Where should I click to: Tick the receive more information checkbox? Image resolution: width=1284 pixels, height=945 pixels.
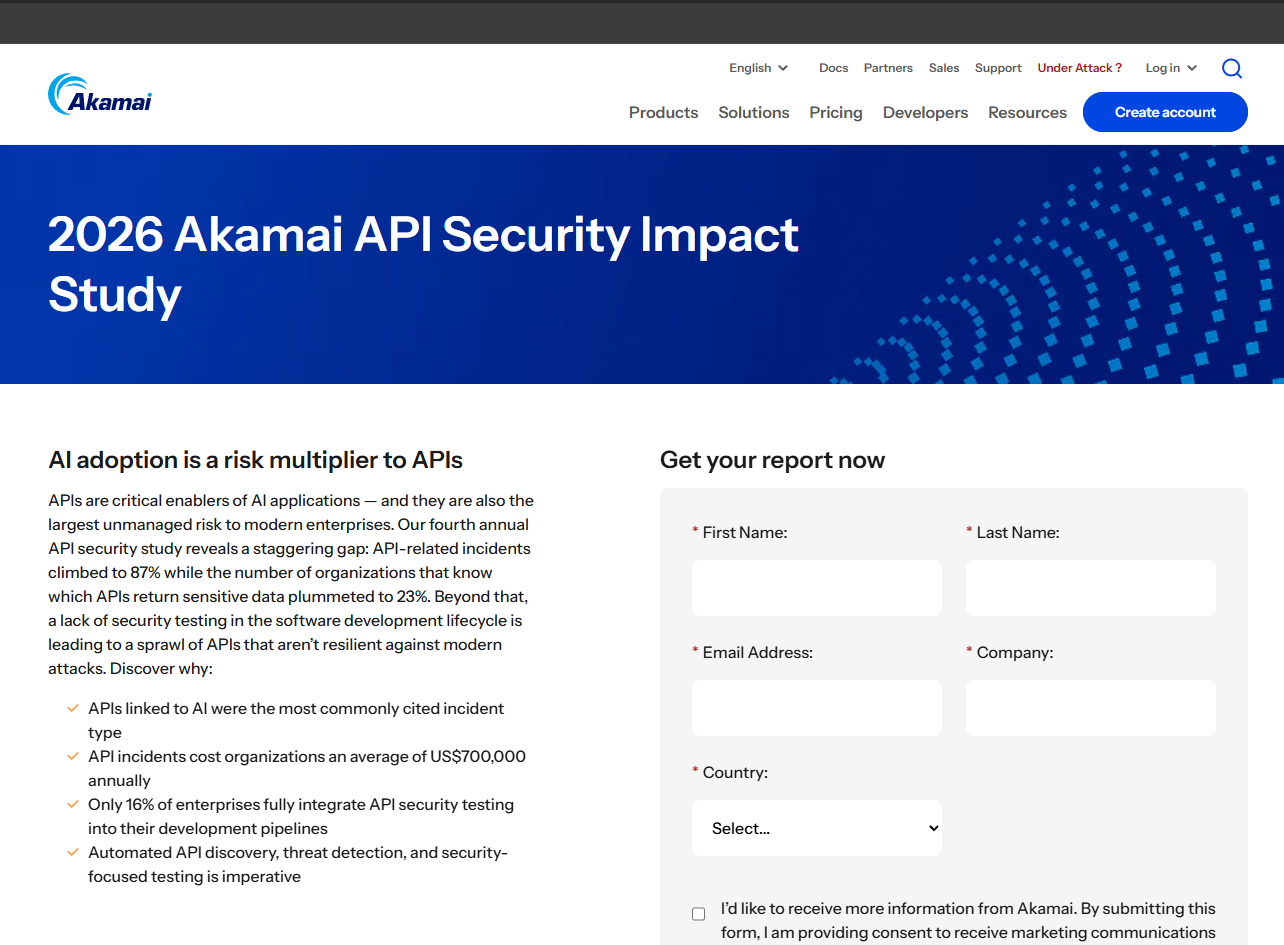[698, 913]
